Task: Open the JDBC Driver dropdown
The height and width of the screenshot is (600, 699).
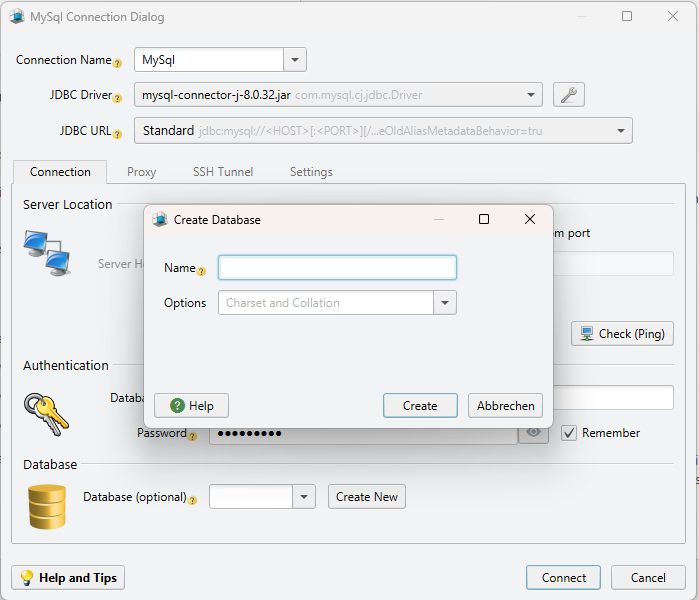Action: tap(338, 95)
